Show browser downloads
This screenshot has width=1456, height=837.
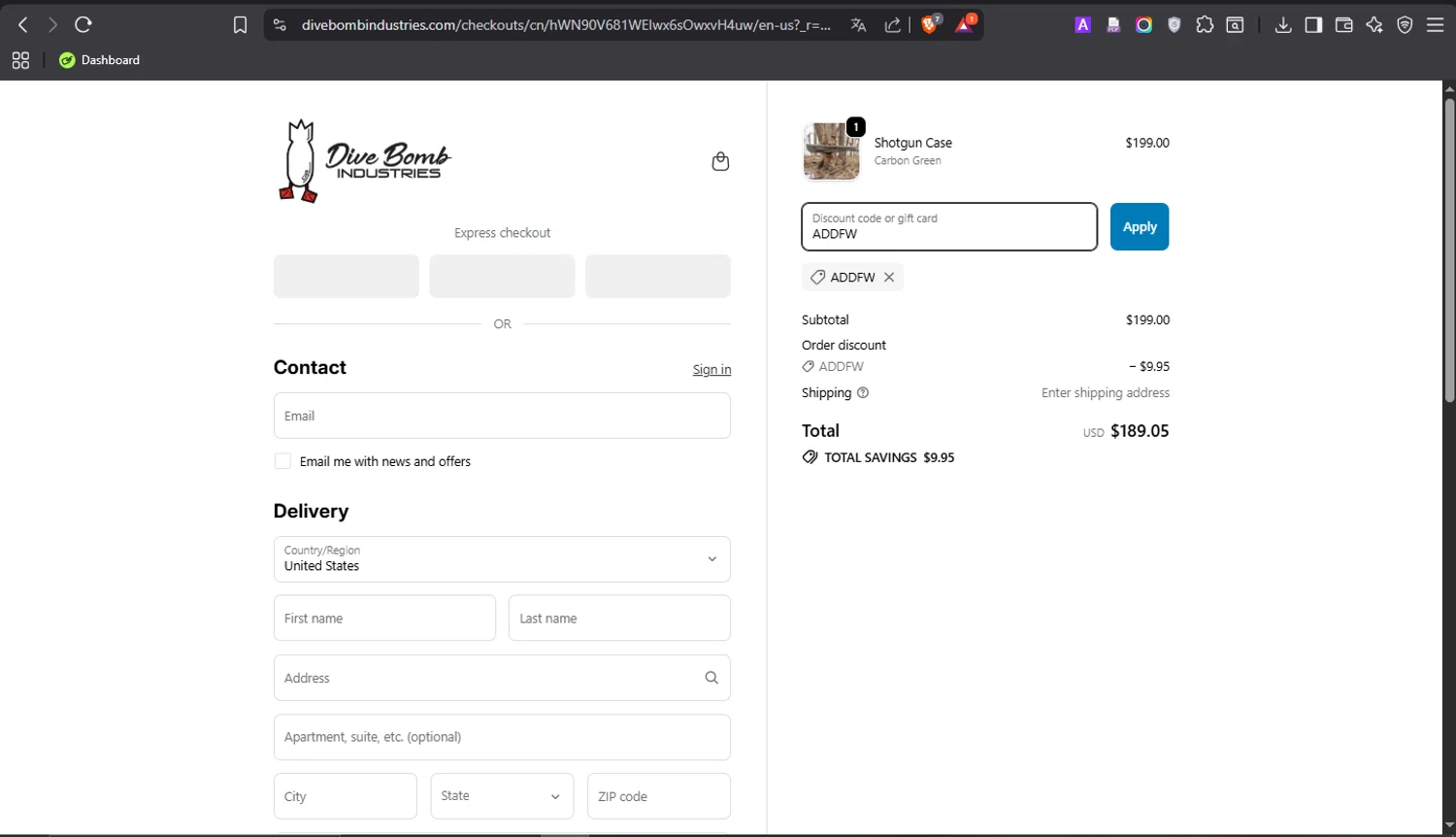[1283, 25]
